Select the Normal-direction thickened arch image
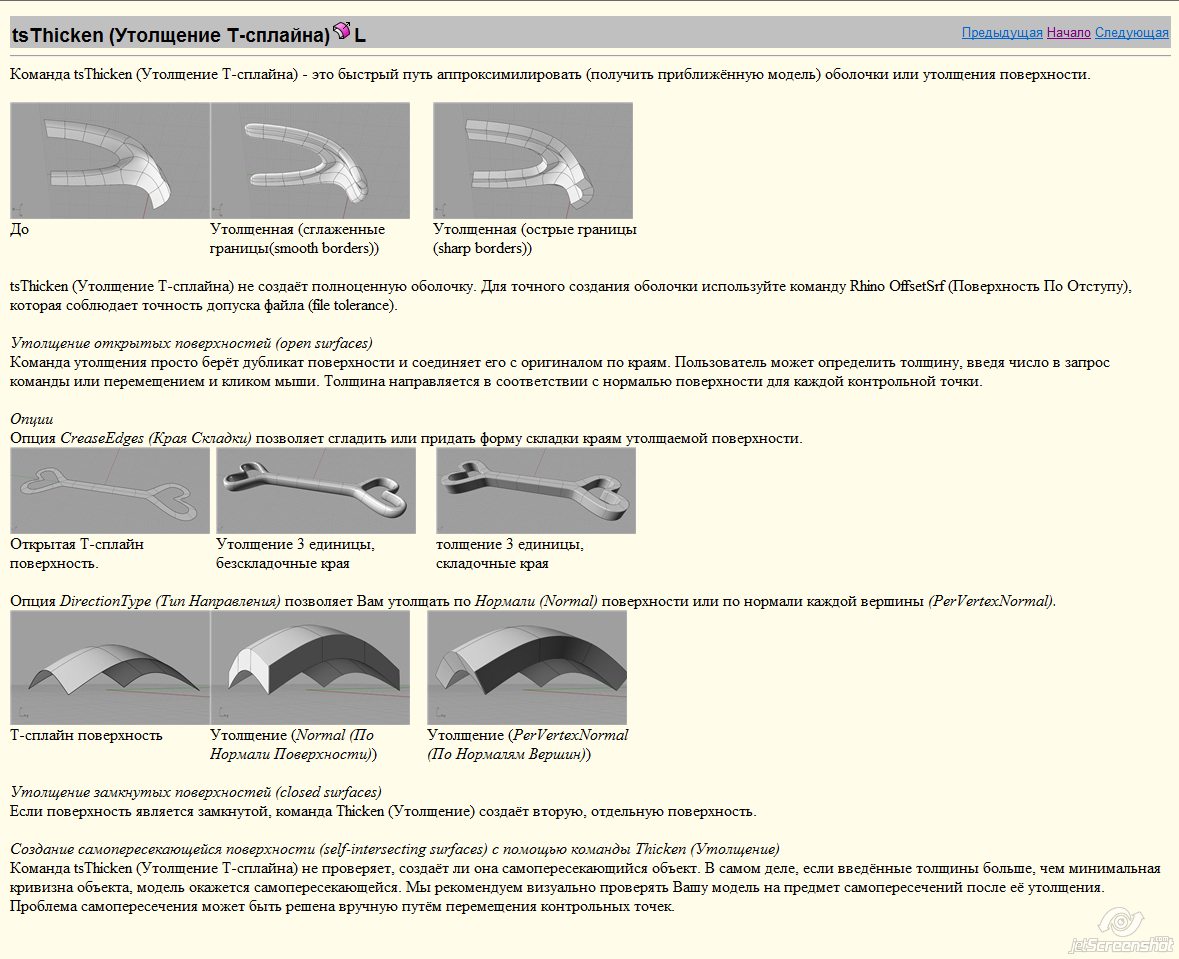 tap(310, 667)
